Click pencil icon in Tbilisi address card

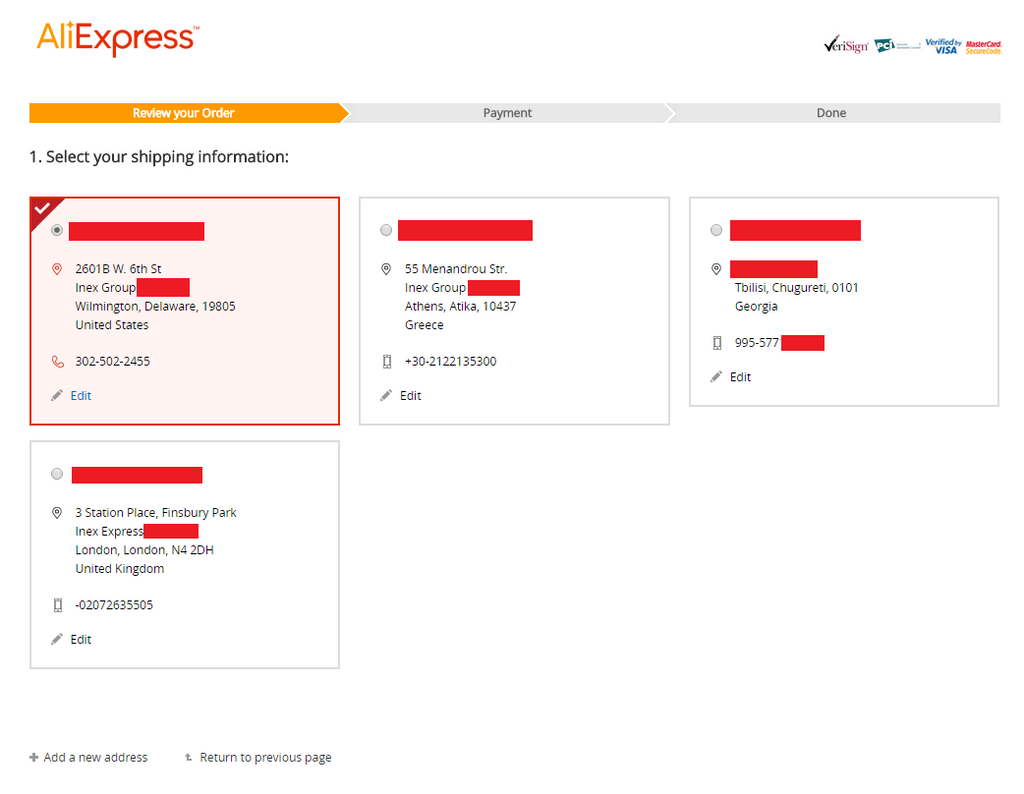(x=716, y=377)
